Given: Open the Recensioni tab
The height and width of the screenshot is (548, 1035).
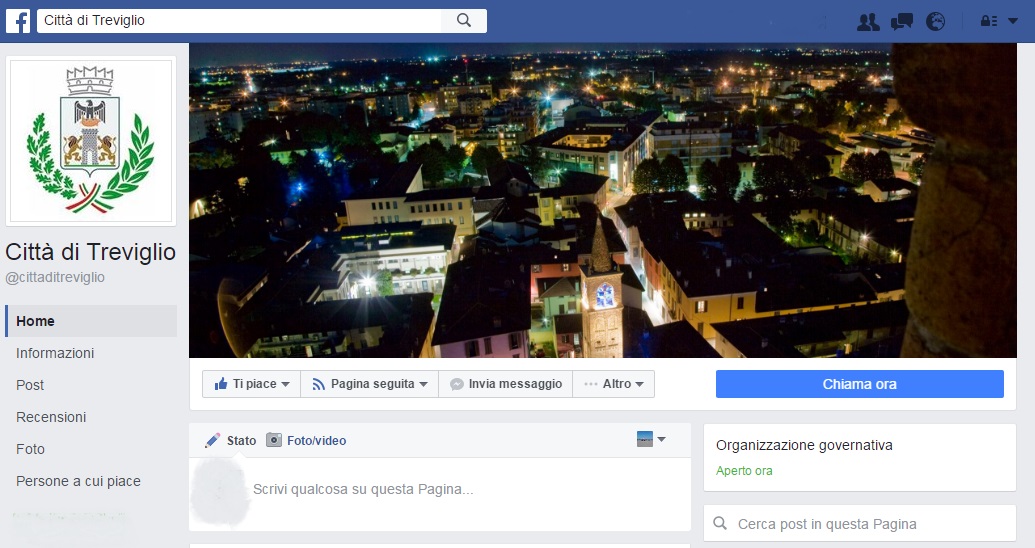Looking at the screenshot, I should (x=51, y=417).
